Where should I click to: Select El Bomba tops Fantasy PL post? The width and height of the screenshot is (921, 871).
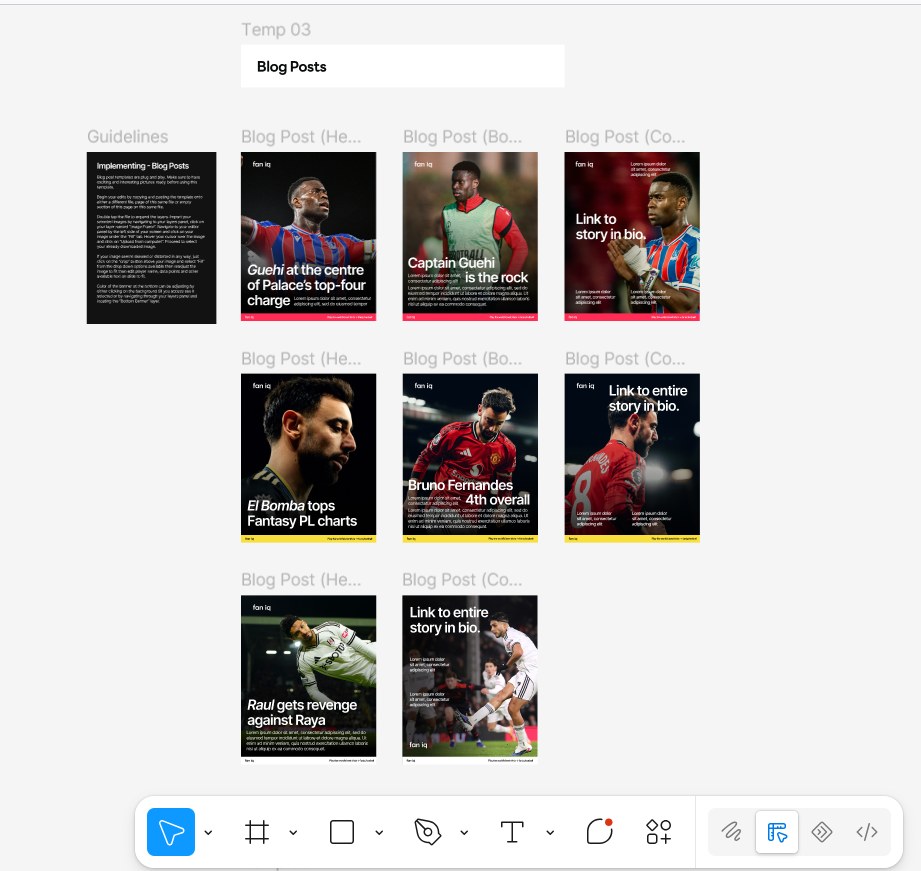pos(308,458)
